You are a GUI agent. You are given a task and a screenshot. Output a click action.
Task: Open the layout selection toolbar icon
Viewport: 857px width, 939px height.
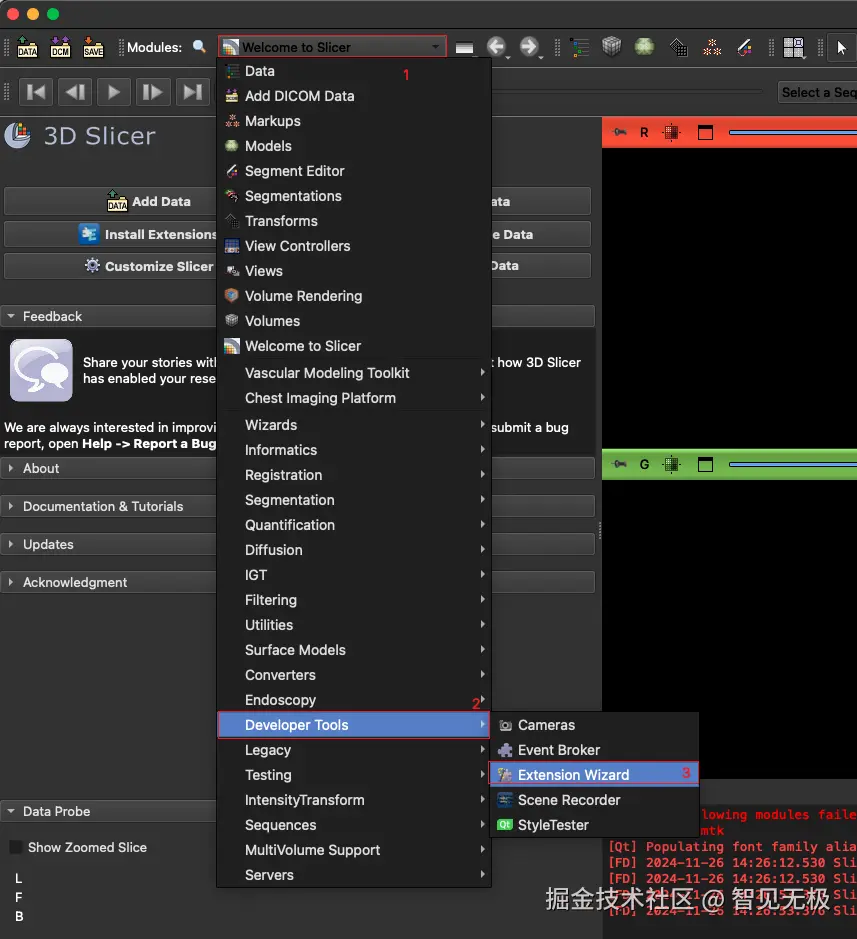(x=794, y=47)
